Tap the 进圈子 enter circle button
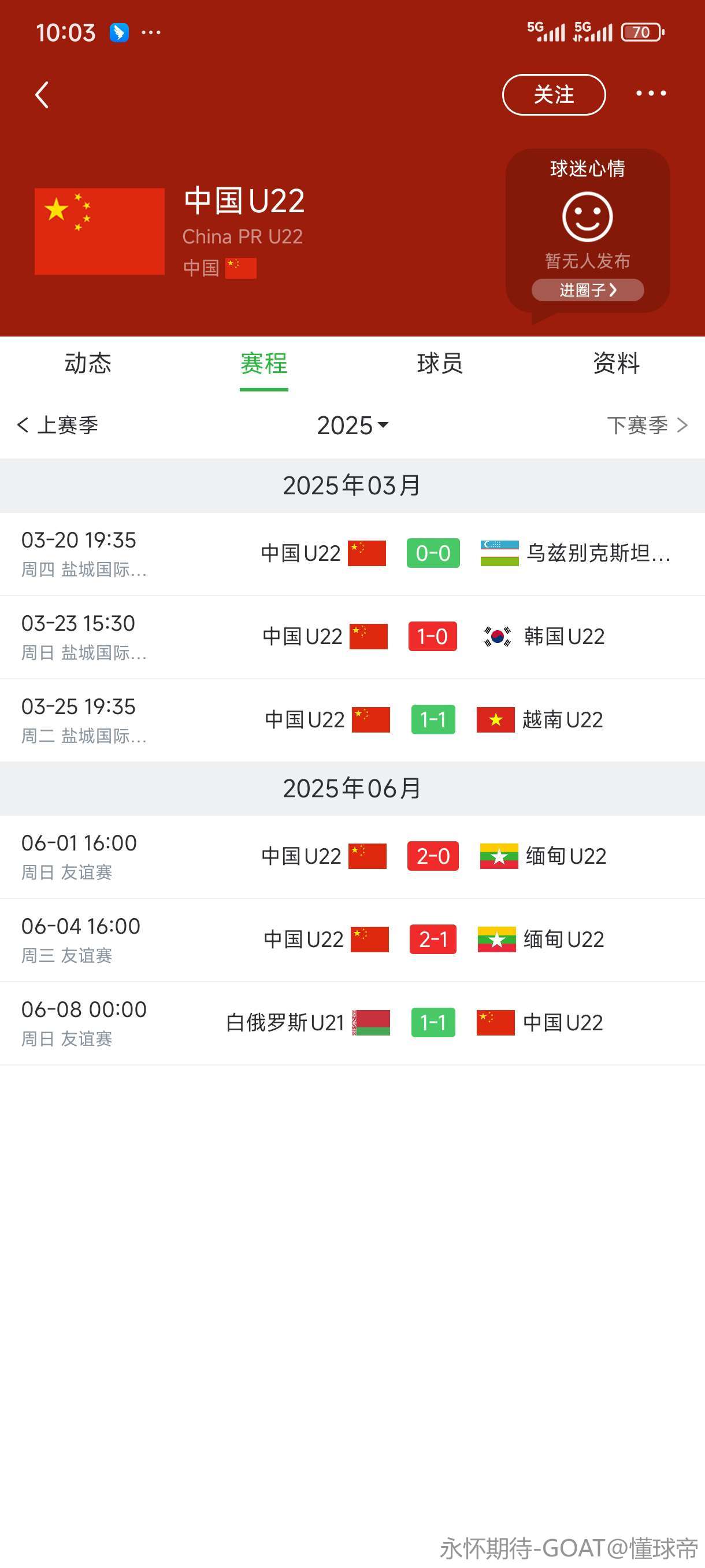This screenshot has height=1568, width=705. click(x=587, y=290)
